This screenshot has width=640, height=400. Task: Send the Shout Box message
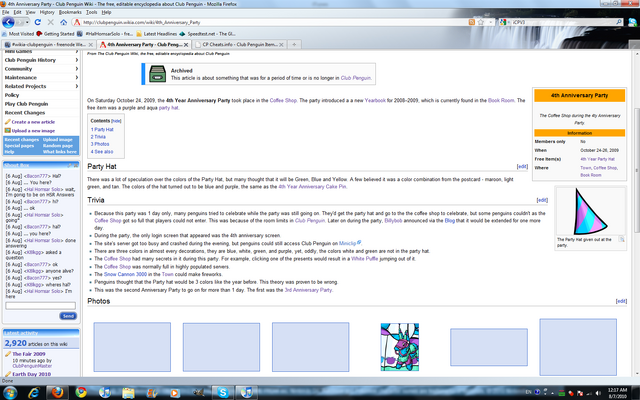[68, 316]
